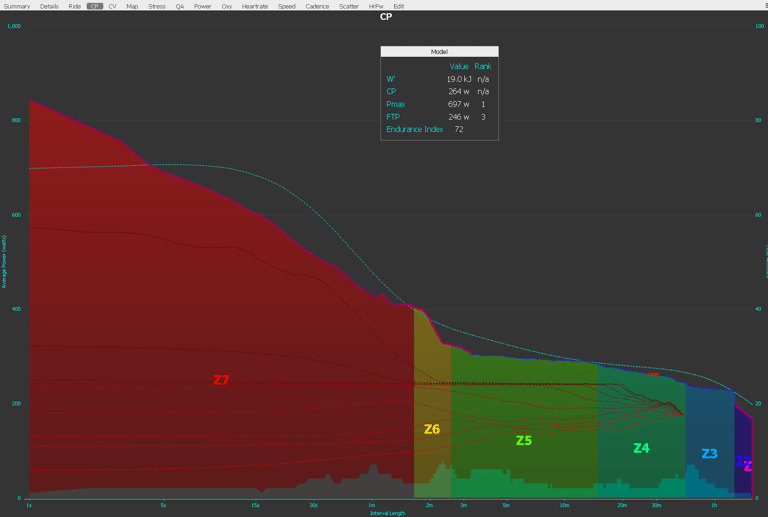
Task: Click the 200 watts axis tick
Action: coord(16,404)
